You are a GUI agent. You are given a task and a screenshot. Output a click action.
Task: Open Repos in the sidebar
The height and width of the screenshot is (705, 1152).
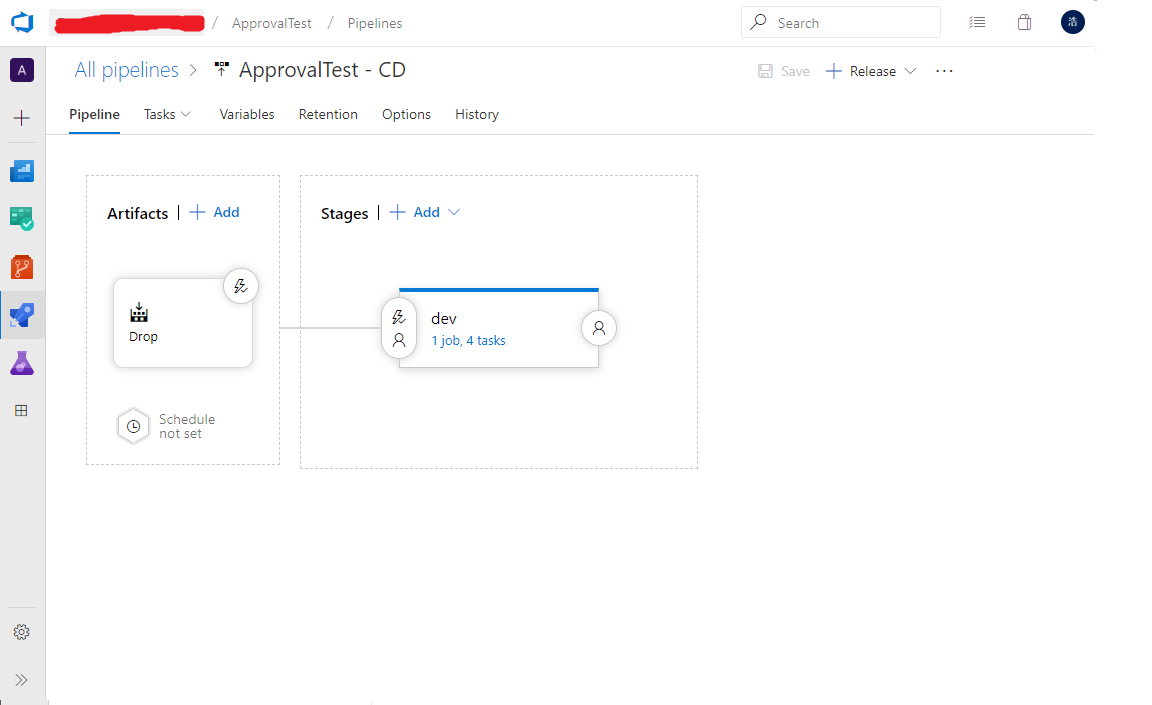click(22, 267)
